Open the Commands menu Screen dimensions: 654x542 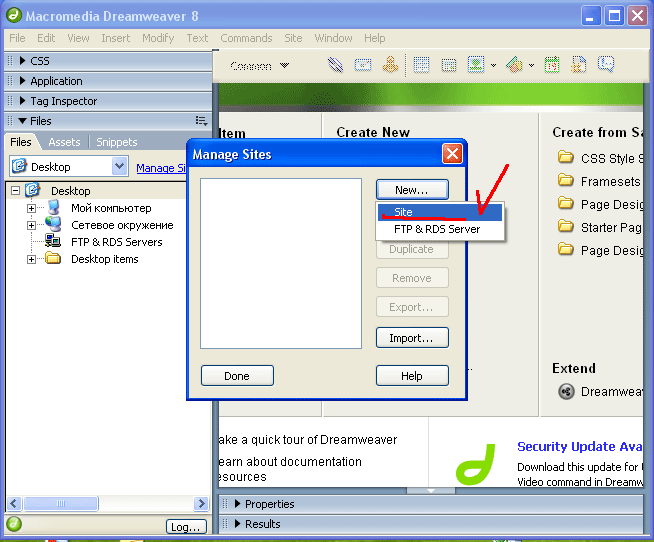click(246, 38)
